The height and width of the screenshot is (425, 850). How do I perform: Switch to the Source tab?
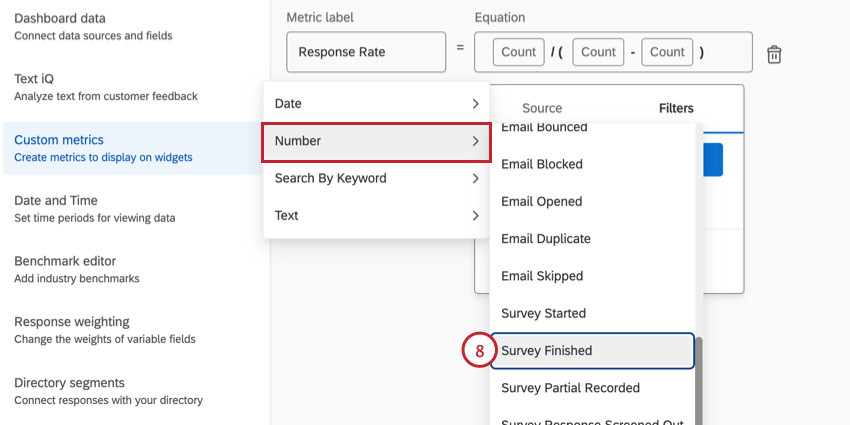point(542,108)
